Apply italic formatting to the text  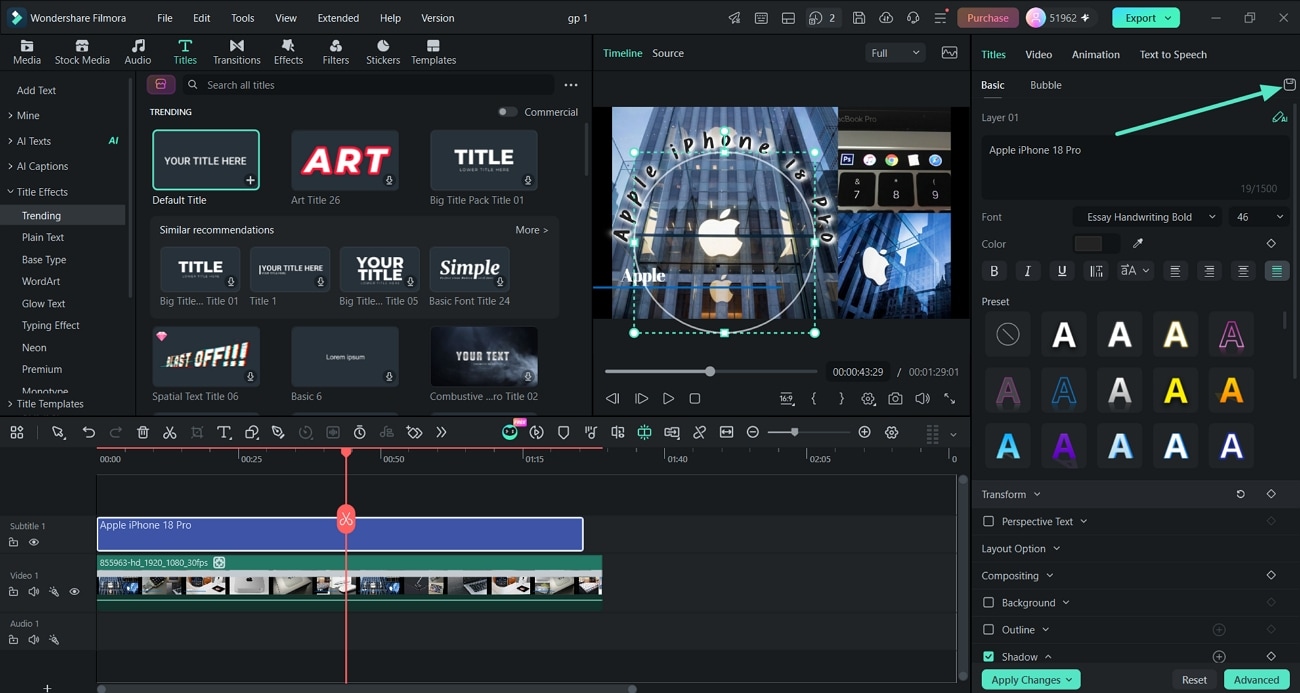point(1028,271)
